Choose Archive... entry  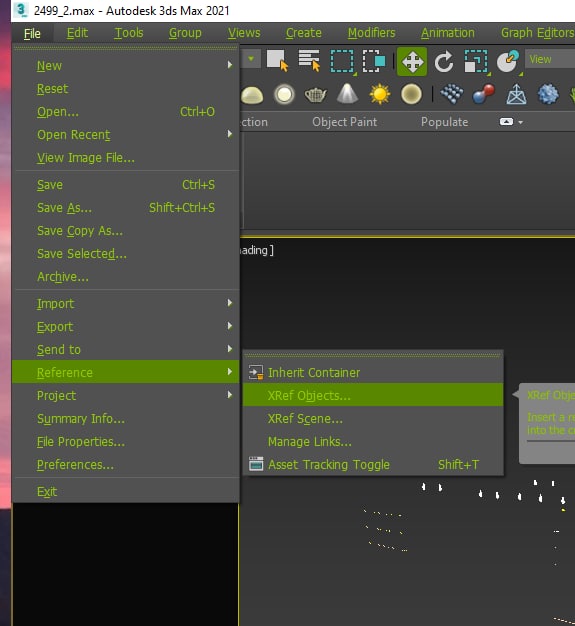126,277
